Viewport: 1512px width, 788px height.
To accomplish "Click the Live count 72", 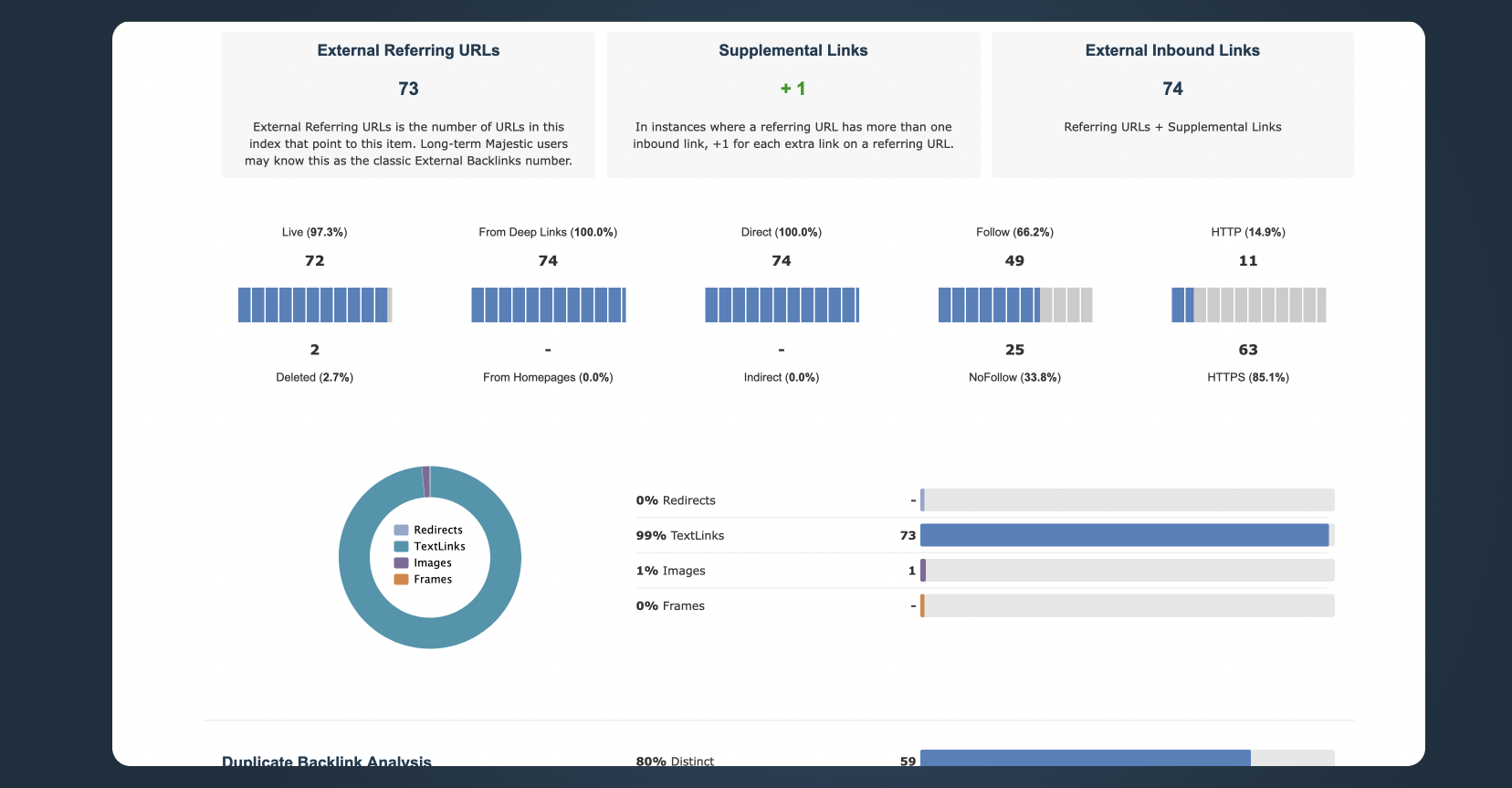I will pyautogui.click(x=315, y=260).
